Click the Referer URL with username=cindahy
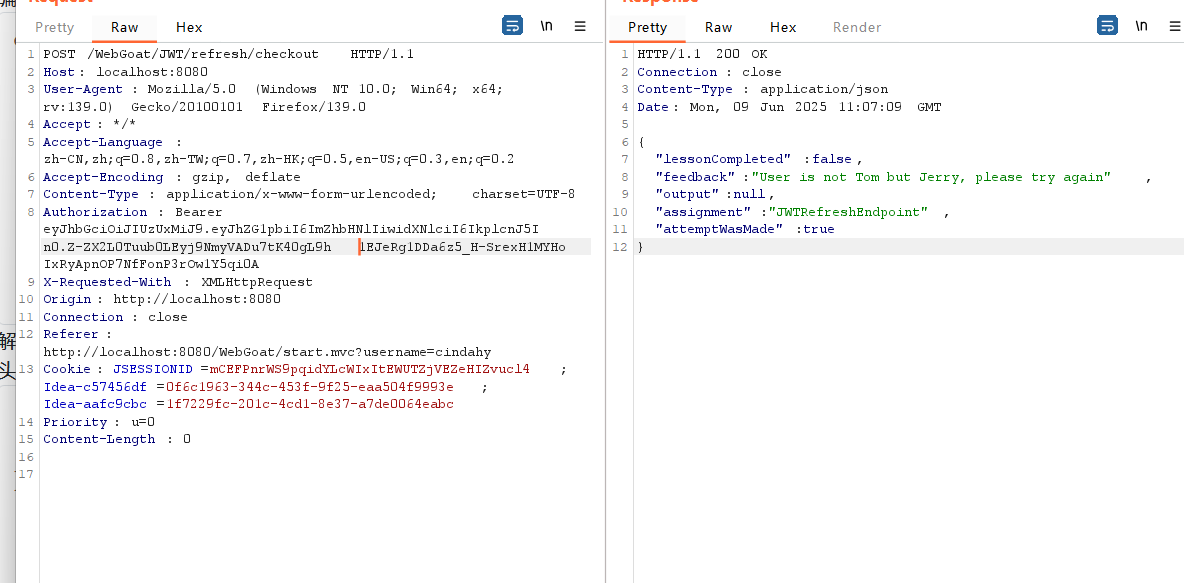This screenshot has height=583, width=1184. point(267,352)
